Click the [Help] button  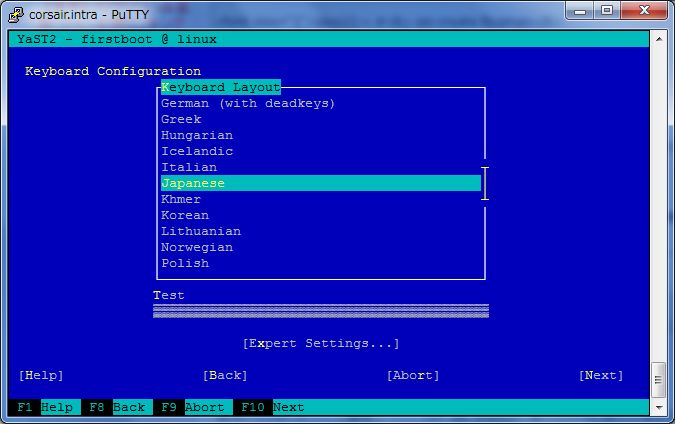pyautogui.click(x=41, y=375)
